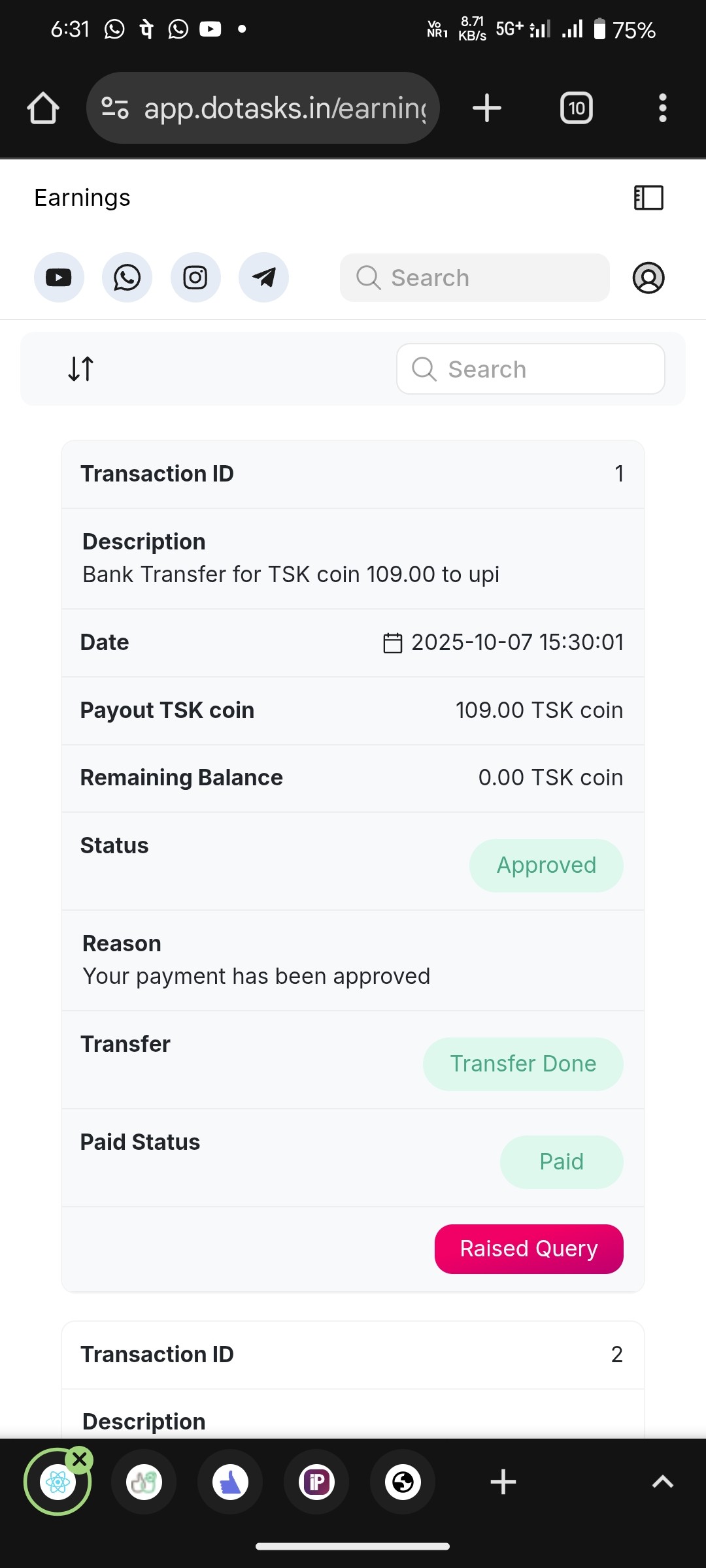Focus the top header Search field
The width and height of the screenshot is (706, 1568).
[x=475, y=278]
